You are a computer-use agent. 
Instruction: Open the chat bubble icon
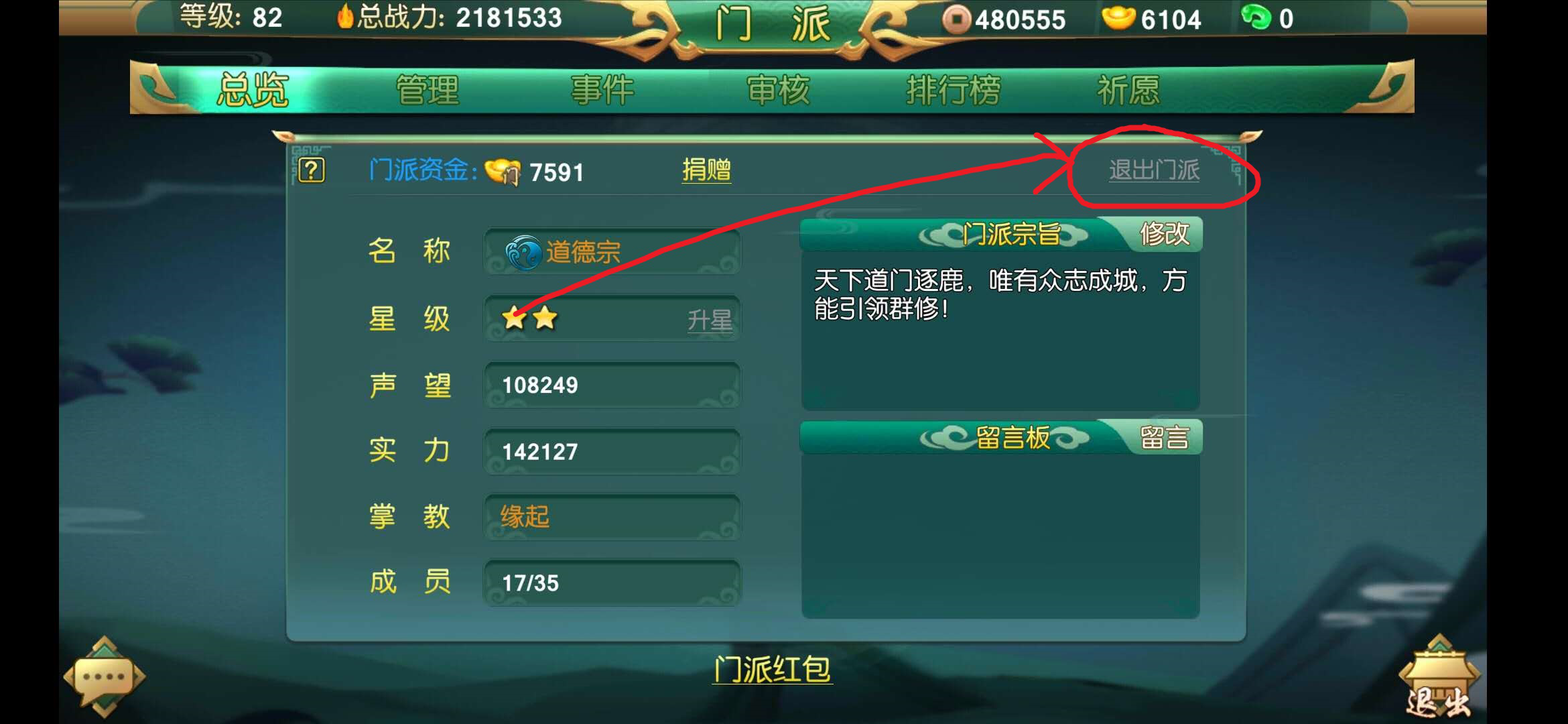tap(105, 677)
